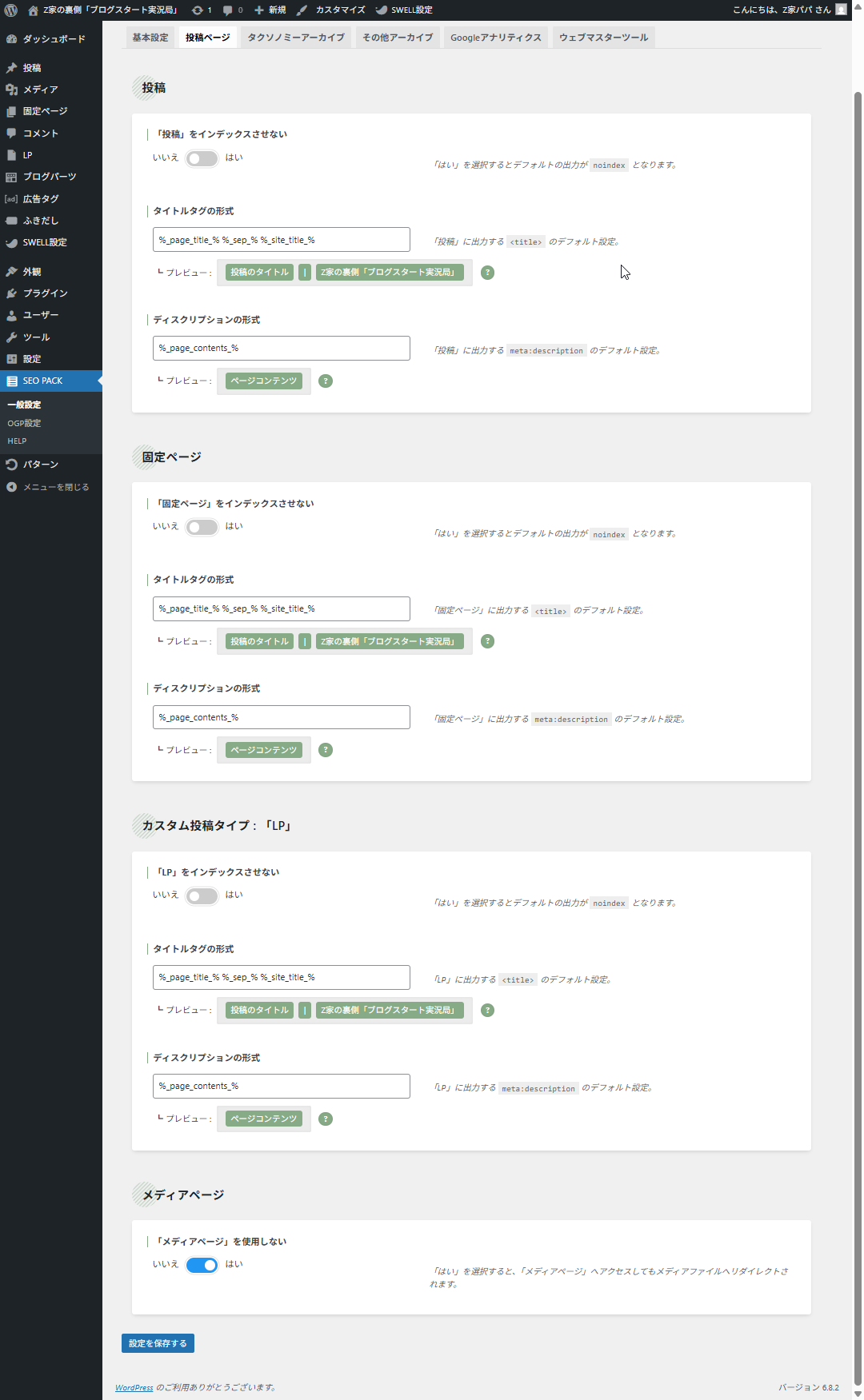This screenshot has width=864, height=1400.
Task: Click the user avatar in admin bar
Action: click(841, 10)
